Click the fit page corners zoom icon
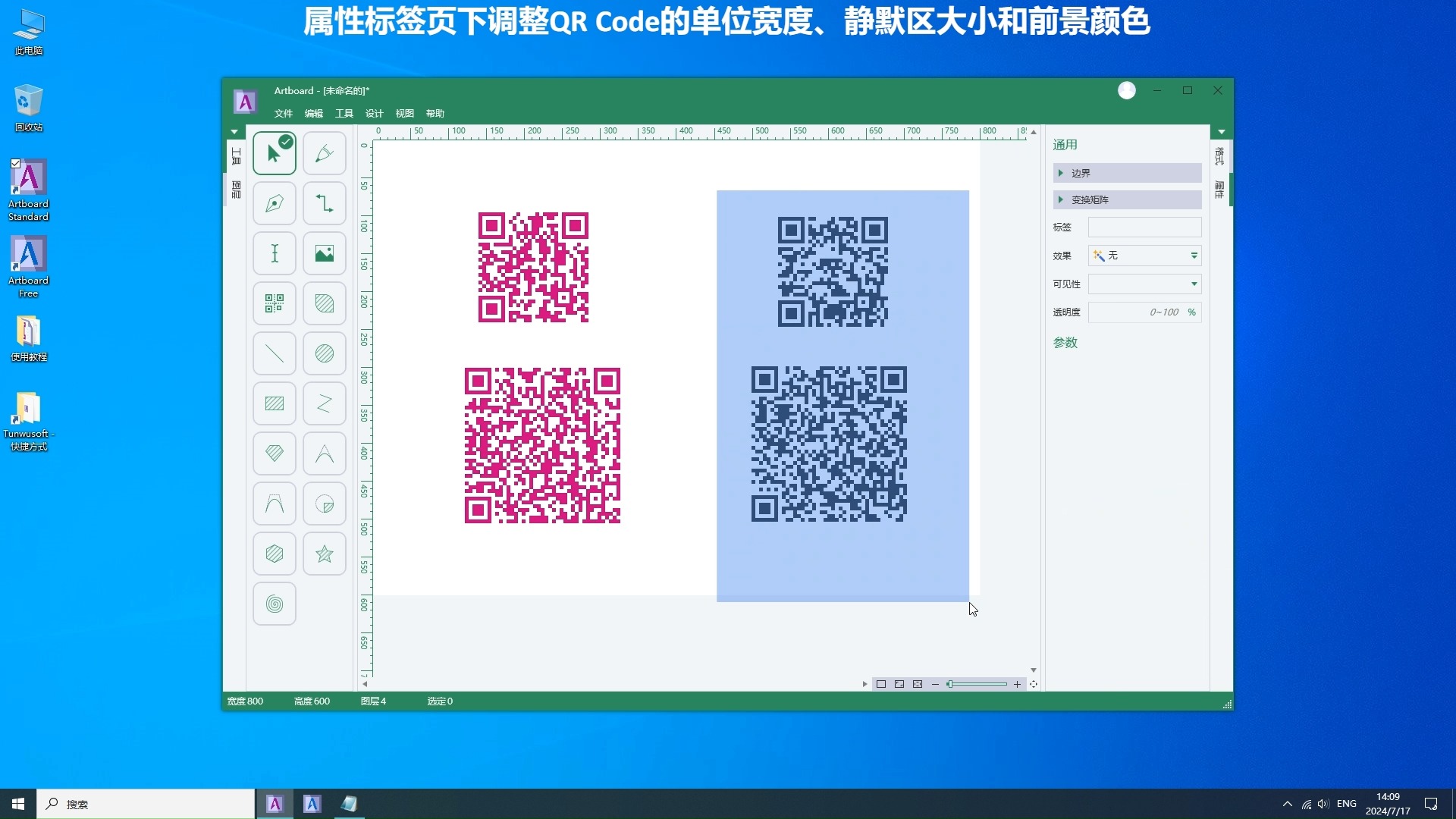1456x819 pixels. [x=899, y=684]
